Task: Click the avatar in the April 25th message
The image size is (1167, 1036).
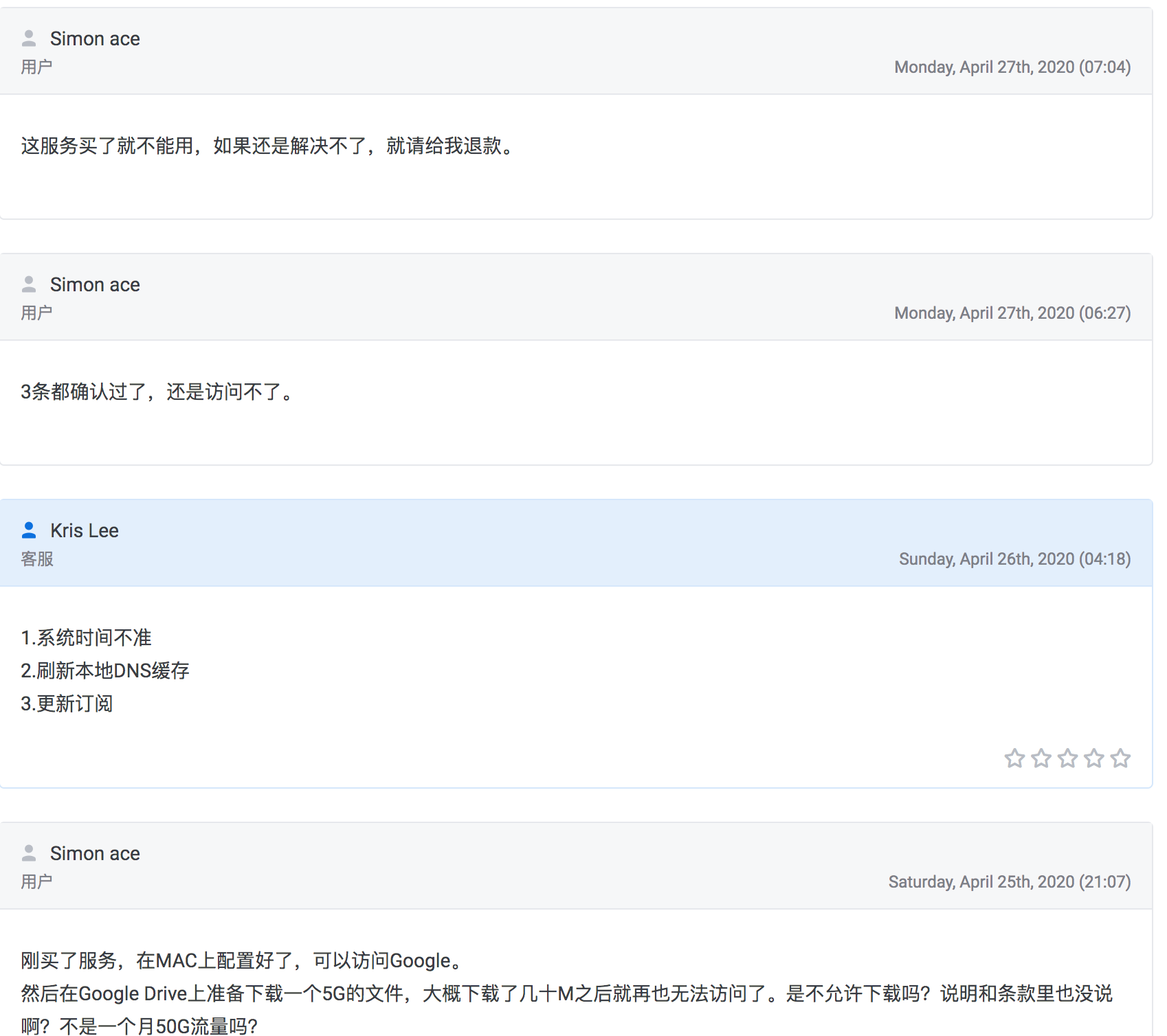Action: [29, 853]
